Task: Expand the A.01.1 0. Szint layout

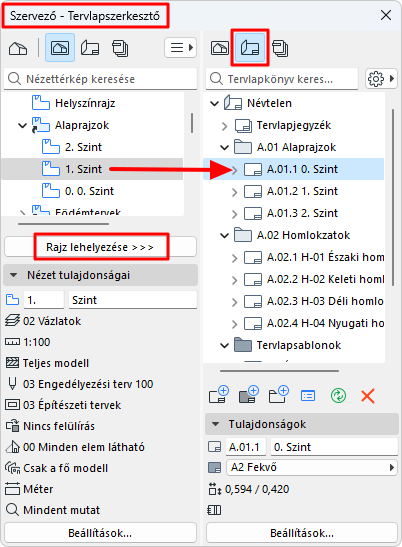Action: [x=234, y=170]
